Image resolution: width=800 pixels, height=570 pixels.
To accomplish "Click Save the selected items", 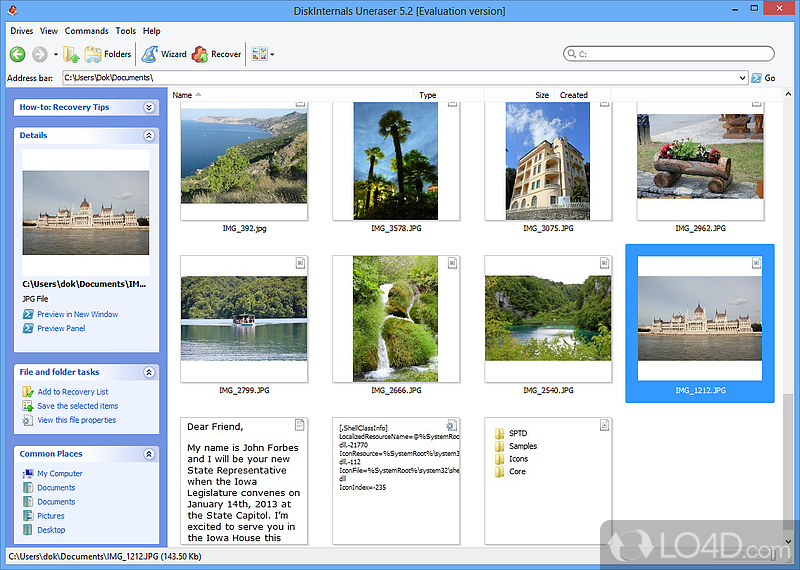I will 77,406.
